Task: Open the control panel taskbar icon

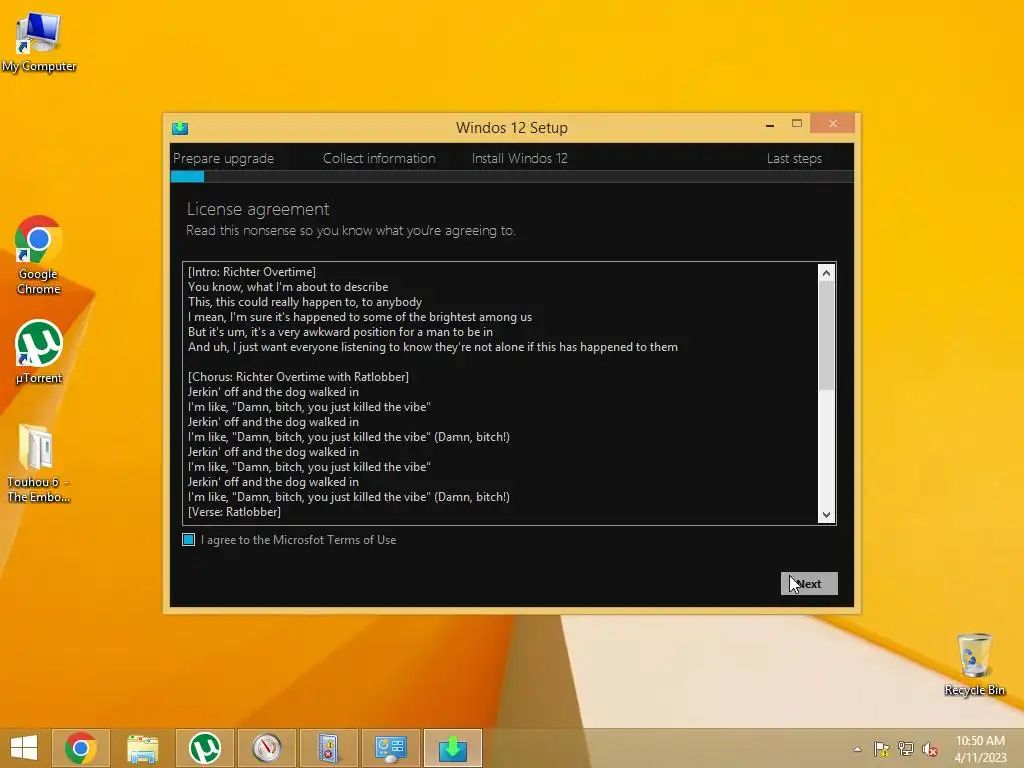Action: click(x=391, y=748)
